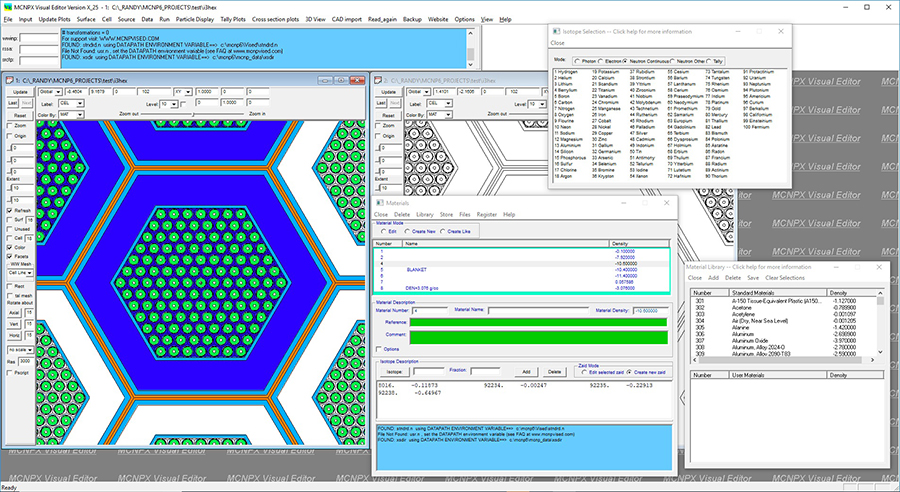Open the Color By MAT dropdown in plot 1

pos(79,114)
